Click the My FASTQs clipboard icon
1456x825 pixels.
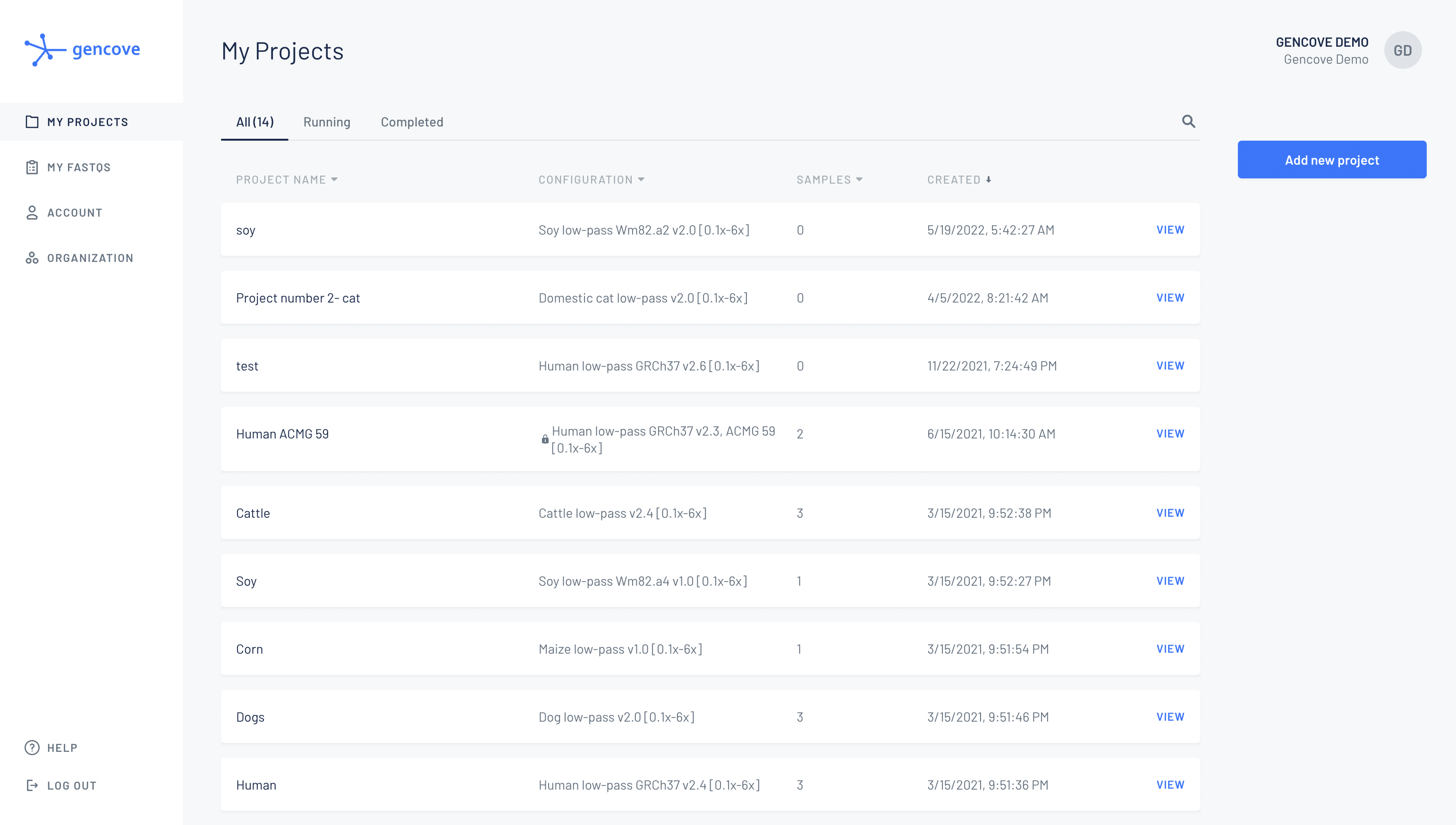pos(32,167)
